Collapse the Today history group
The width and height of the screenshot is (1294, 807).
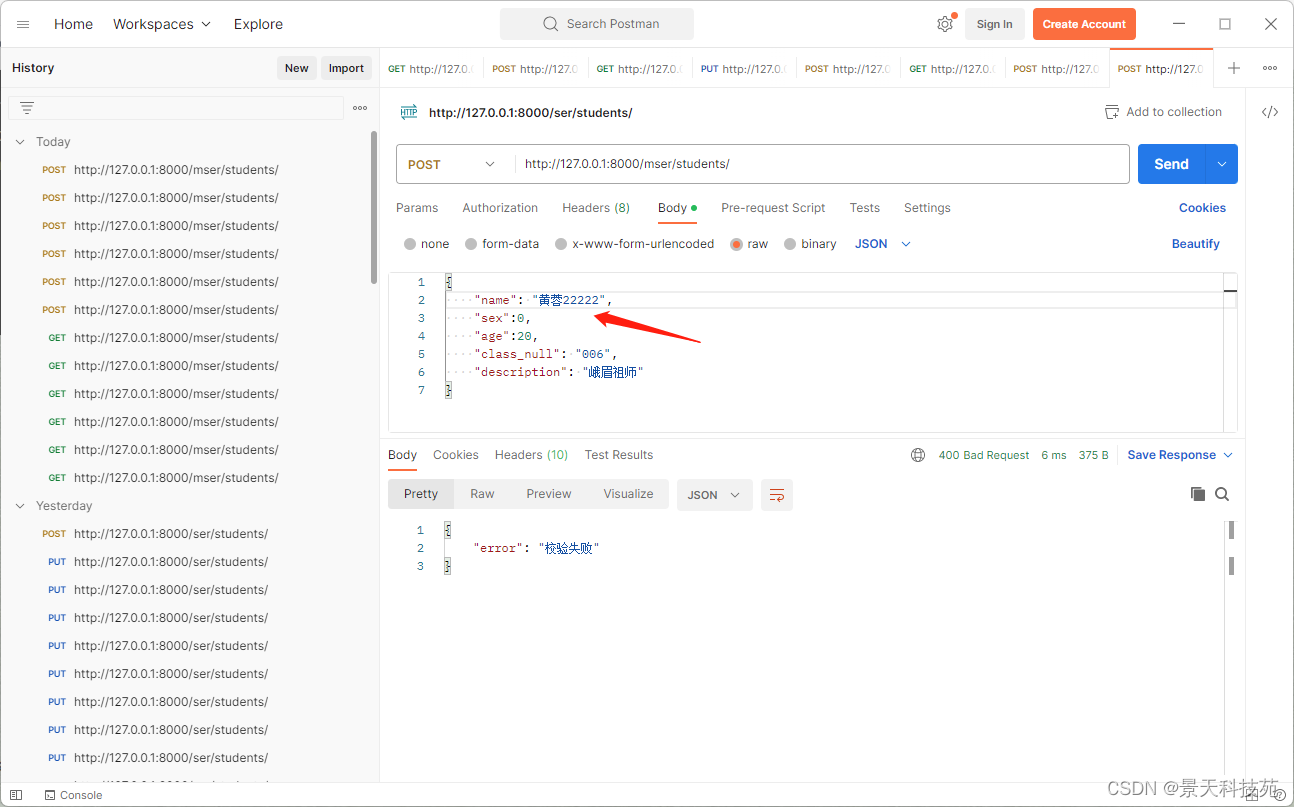coord(20,142)
